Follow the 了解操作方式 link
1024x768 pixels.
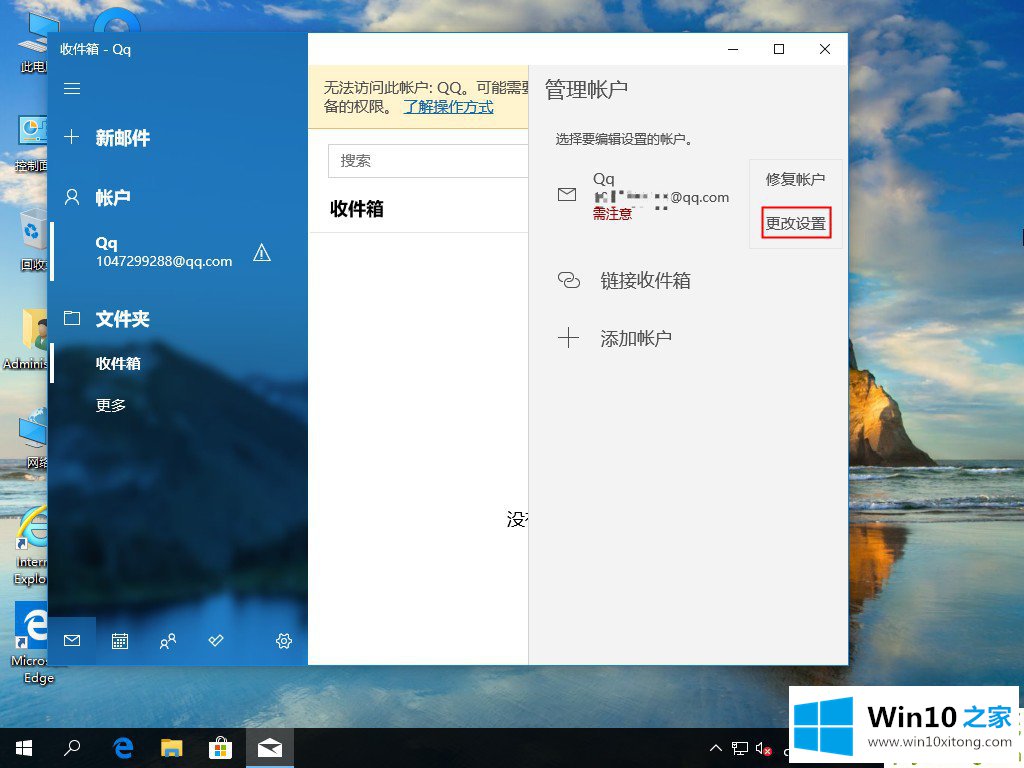(448, 107)
